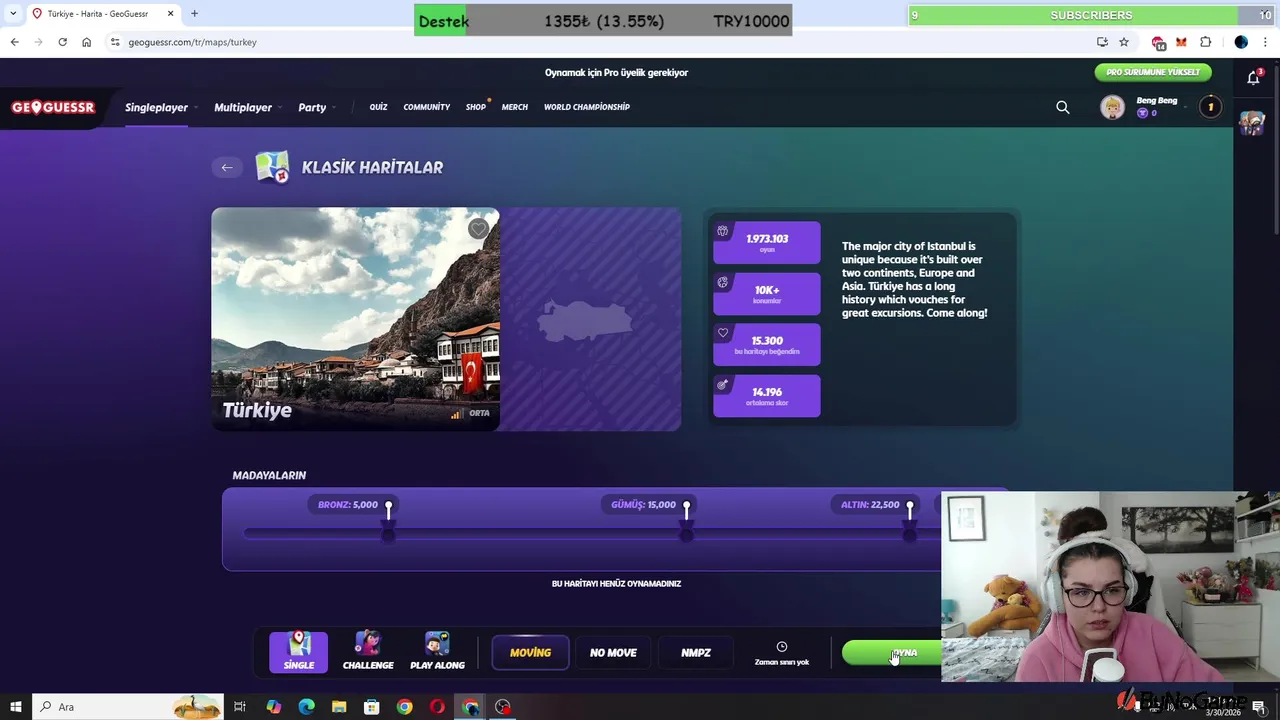
Task: Reload the page in the browser
Action: click(x=62, y=42)
